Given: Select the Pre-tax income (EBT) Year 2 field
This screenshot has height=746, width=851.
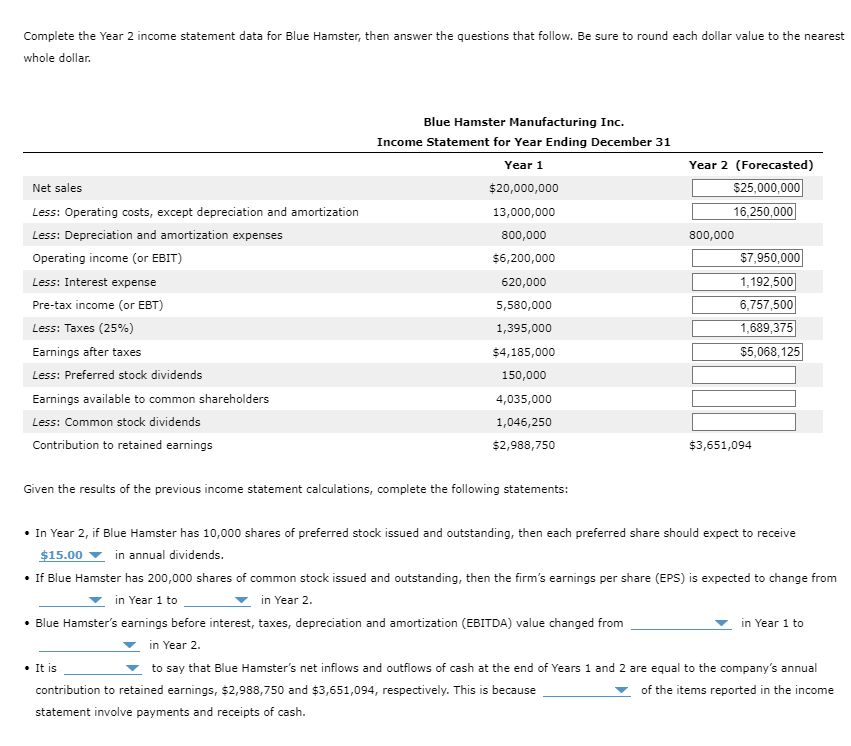Looking at the screenshot, I should coord(745,305).
